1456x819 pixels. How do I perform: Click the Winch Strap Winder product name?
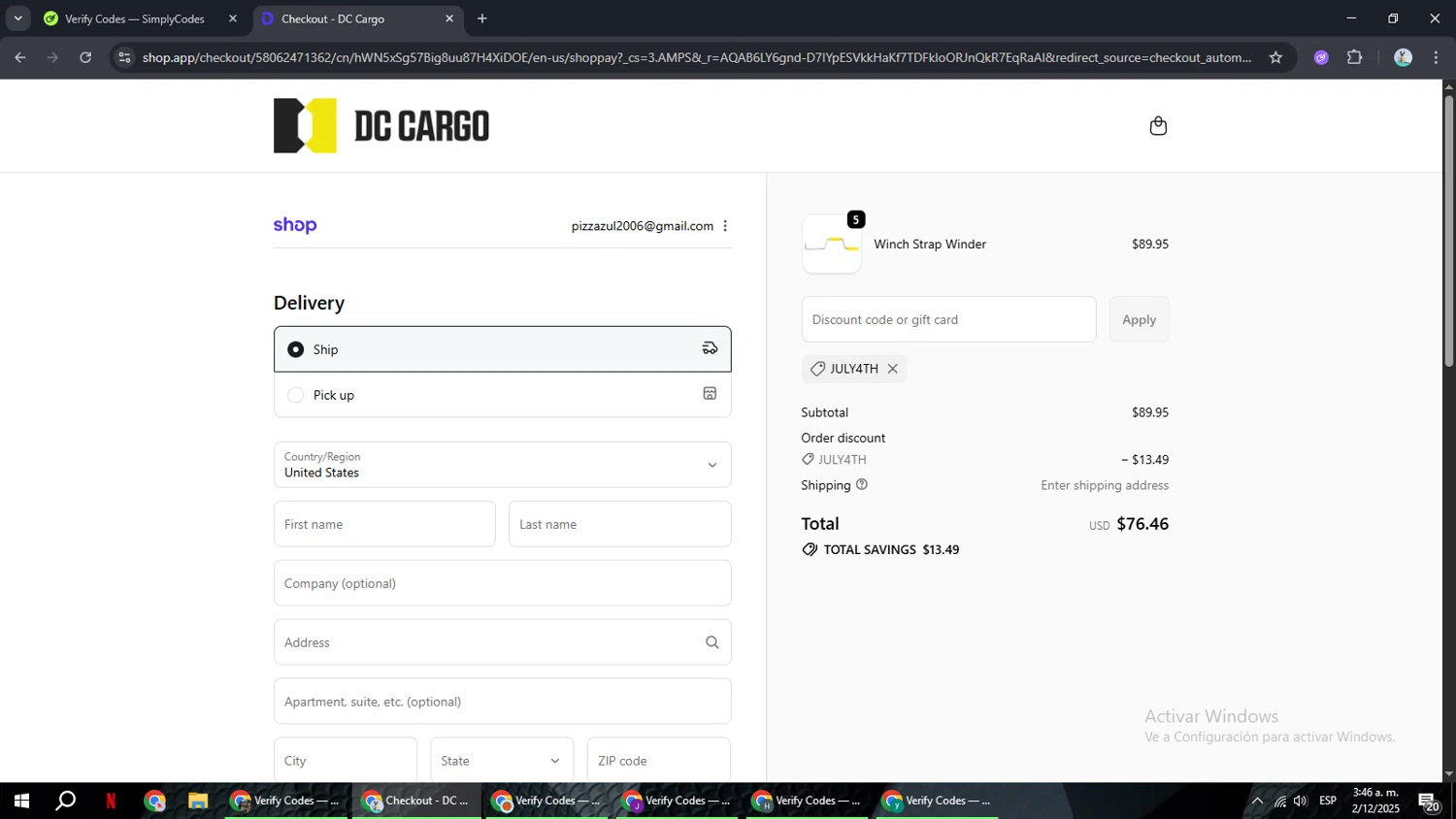[930, 245]
